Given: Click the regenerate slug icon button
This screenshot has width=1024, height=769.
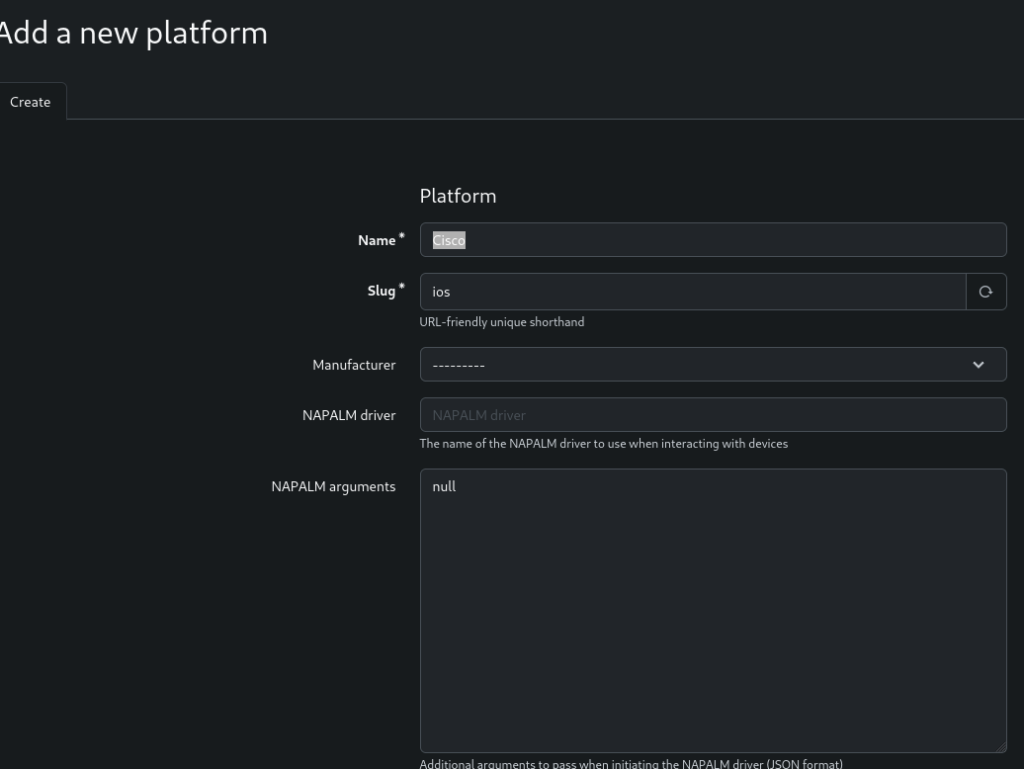Looking at the screenshot, I should (985, 292).
